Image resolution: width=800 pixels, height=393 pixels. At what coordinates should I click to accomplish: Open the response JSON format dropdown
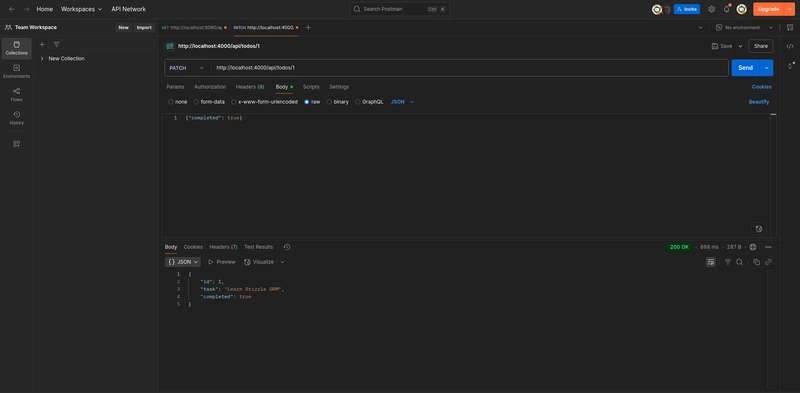coord(183,262)
